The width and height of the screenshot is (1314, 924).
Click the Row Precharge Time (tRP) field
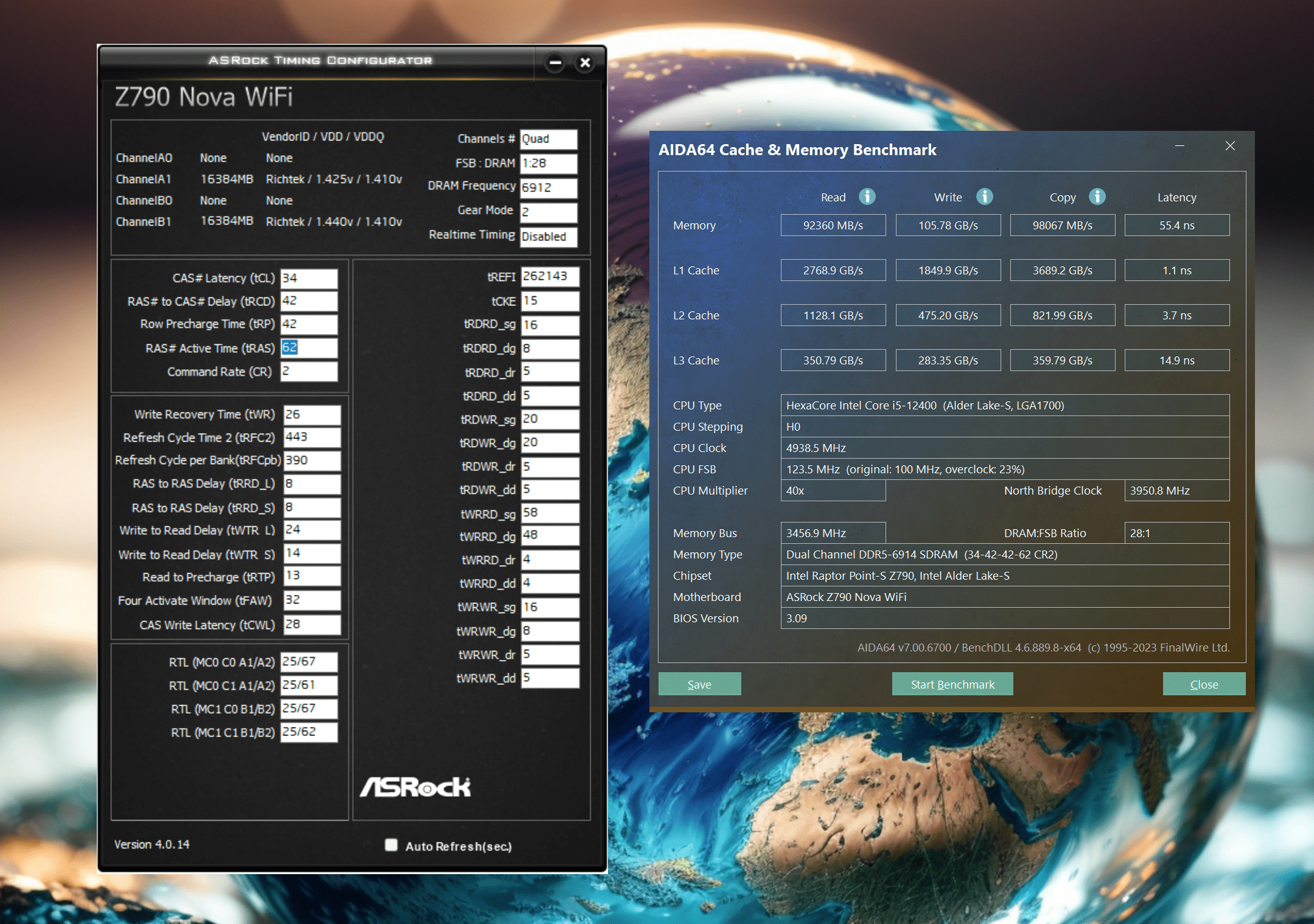pyautogui.click(x=309, y=324)
